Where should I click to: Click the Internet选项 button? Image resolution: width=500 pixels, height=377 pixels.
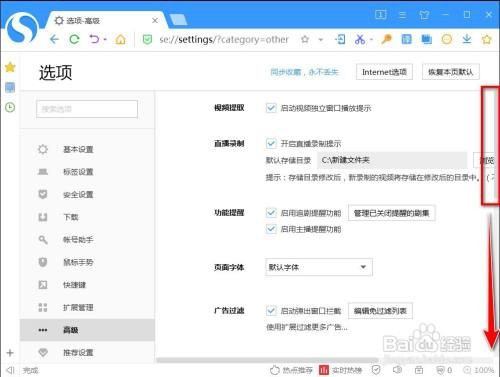(384, 72)
